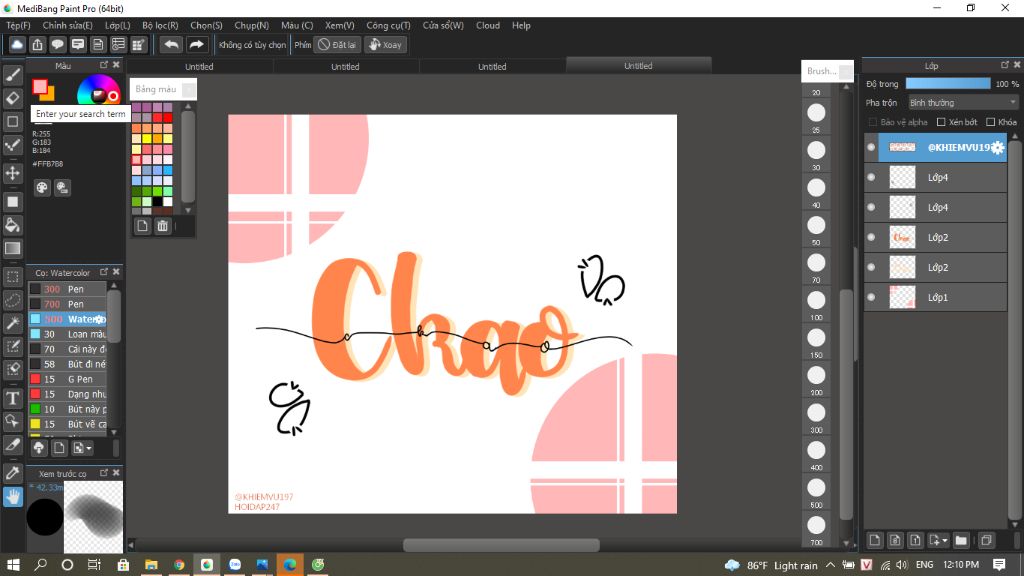Click the Undo arrow in toolbar
Screen dimensions: 1024x576
coord(171,44)
